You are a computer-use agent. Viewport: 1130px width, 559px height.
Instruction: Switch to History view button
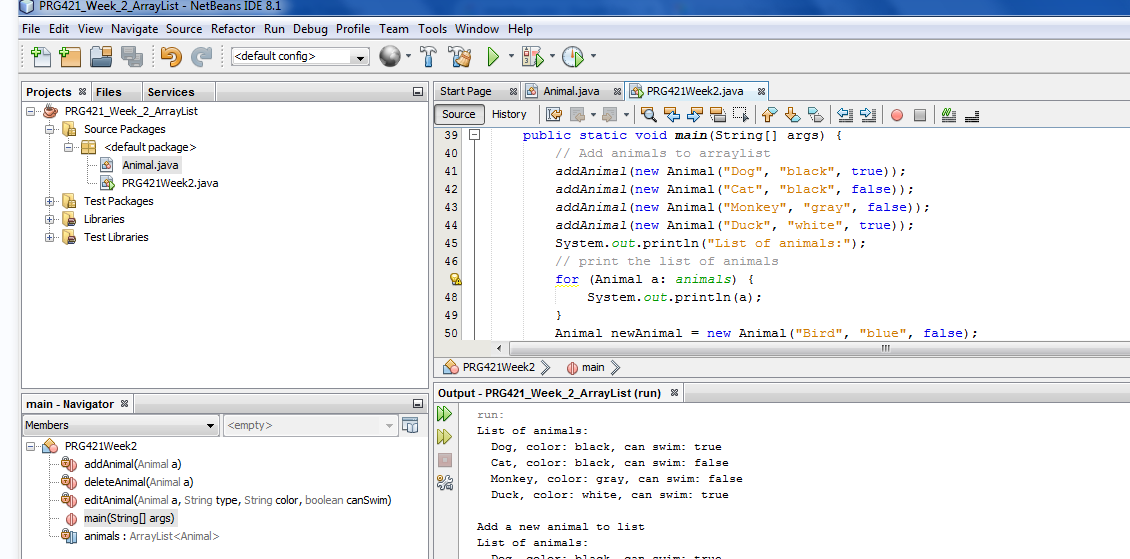click(x=509, y=115)
